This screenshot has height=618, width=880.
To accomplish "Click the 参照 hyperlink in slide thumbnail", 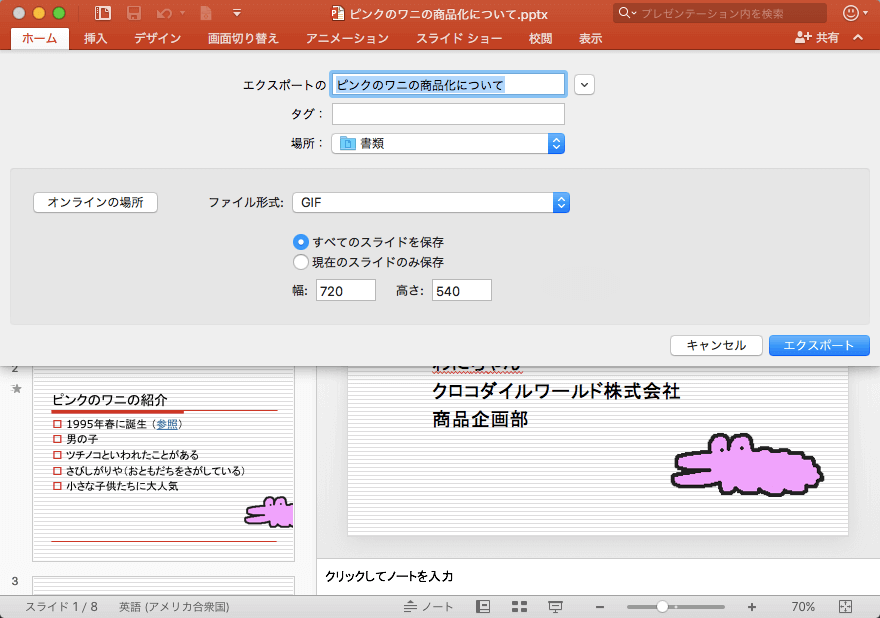I will 167,424.
